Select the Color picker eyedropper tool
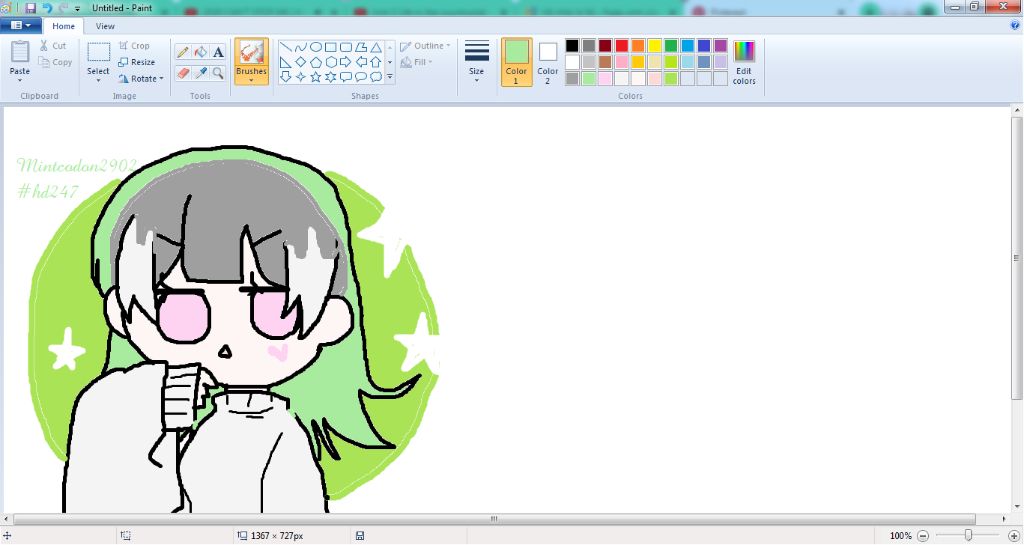1024x545 pixels. (x=200, y=72)
